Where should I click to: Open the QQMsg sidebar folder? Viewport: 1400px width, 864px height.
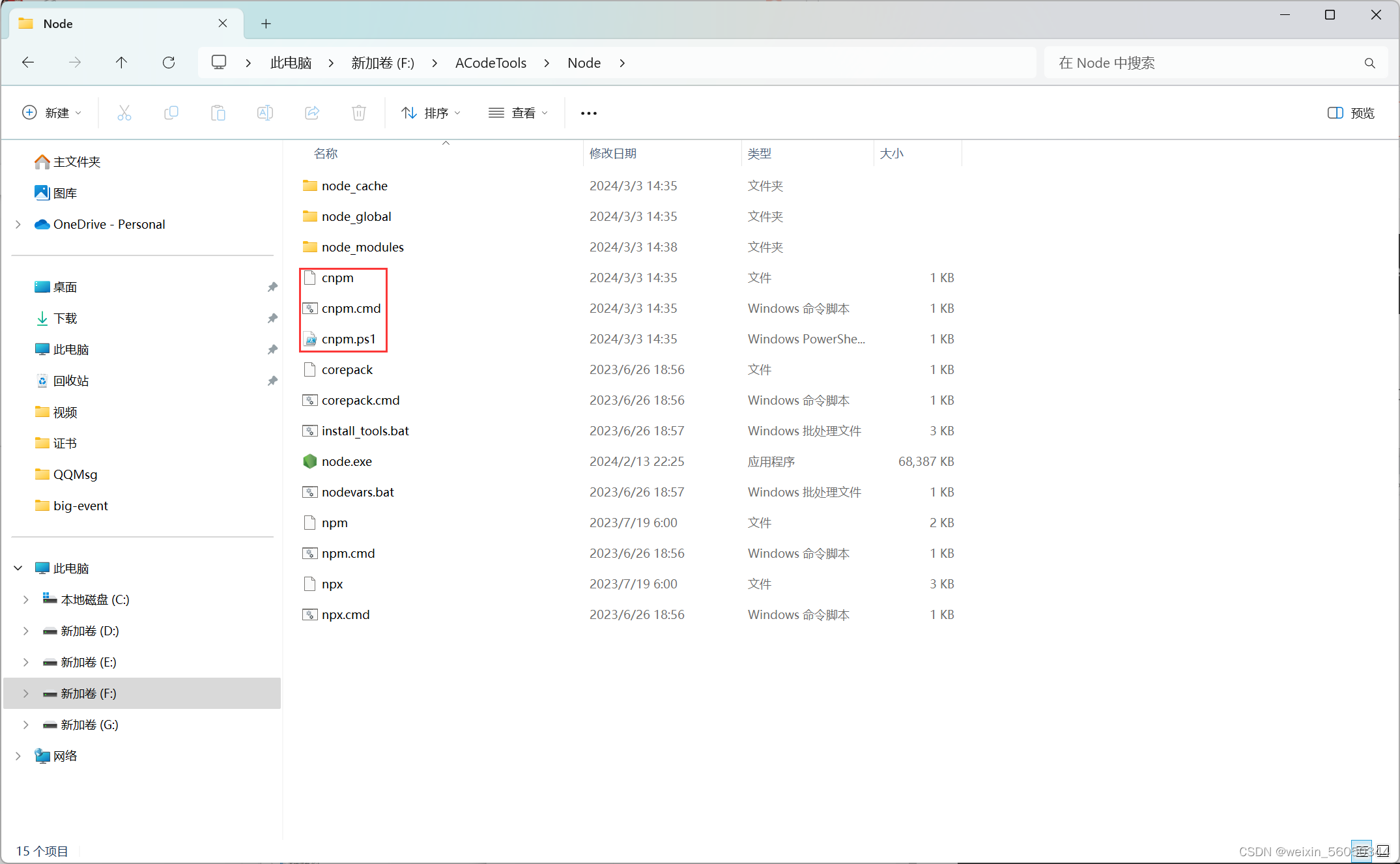click(x=66, y=474)
